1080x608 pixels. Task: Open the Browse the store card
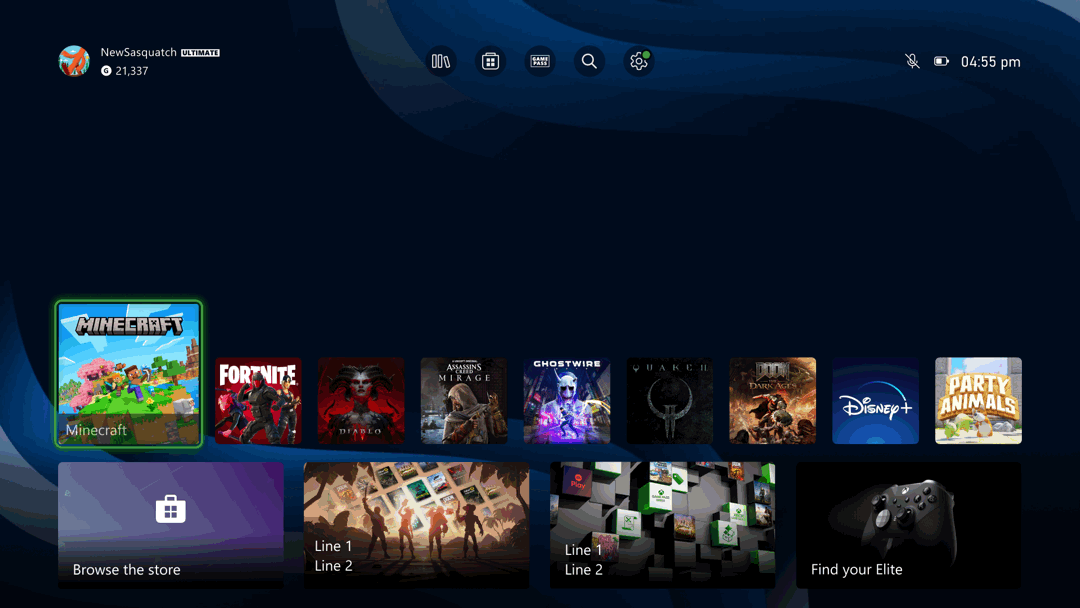171,525
